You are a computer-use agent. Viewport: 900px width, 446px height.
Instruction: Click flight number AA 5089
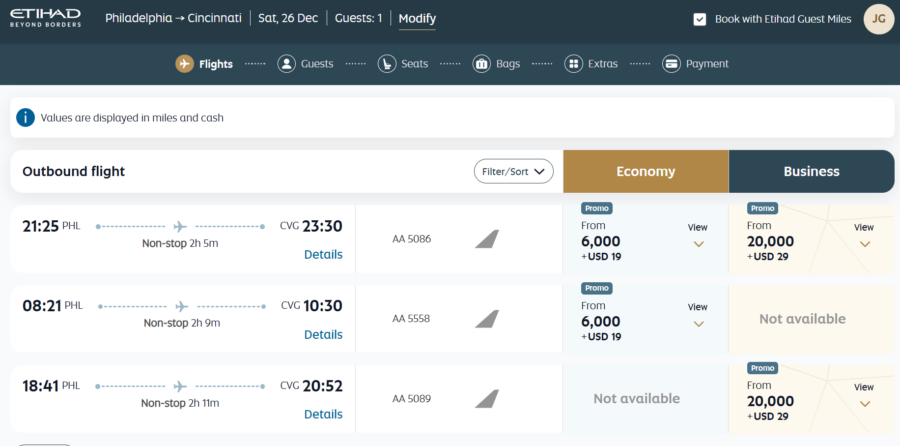point(412,398)
